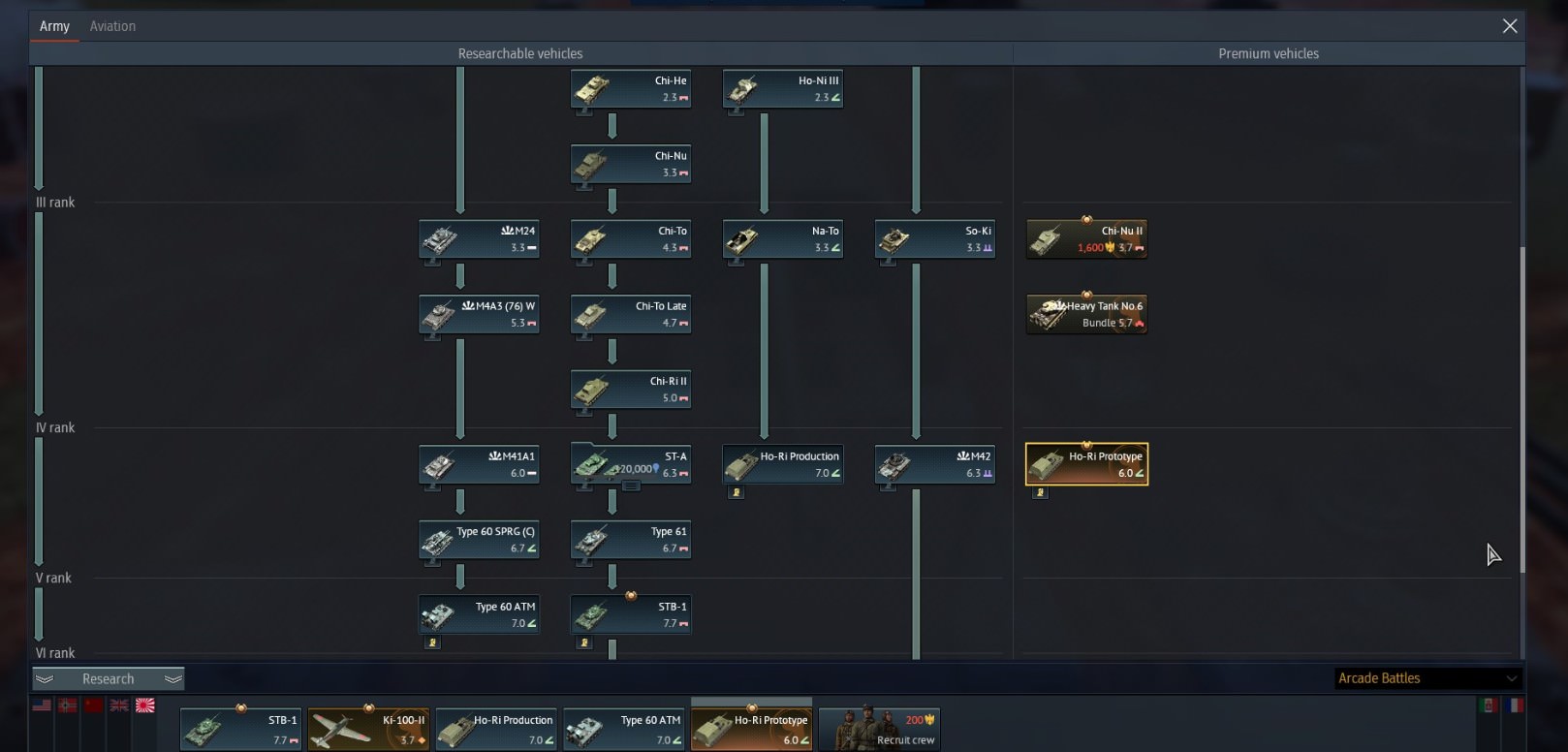Select STB-1 in the research tree
1568x752 pixels.
[x=631, y=614]
